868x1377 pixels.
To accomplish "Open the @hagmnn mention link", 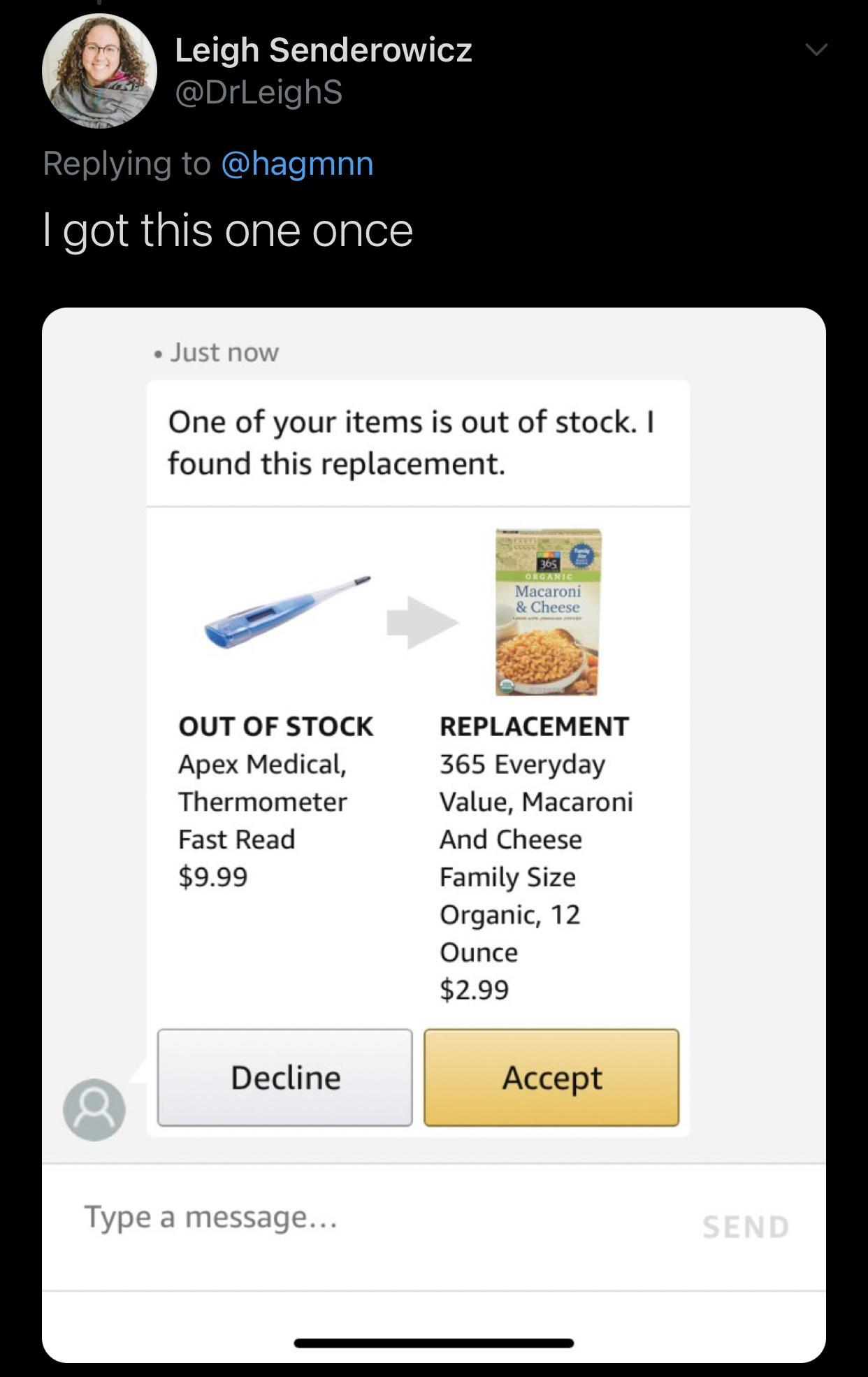I will tap(297, 164).
